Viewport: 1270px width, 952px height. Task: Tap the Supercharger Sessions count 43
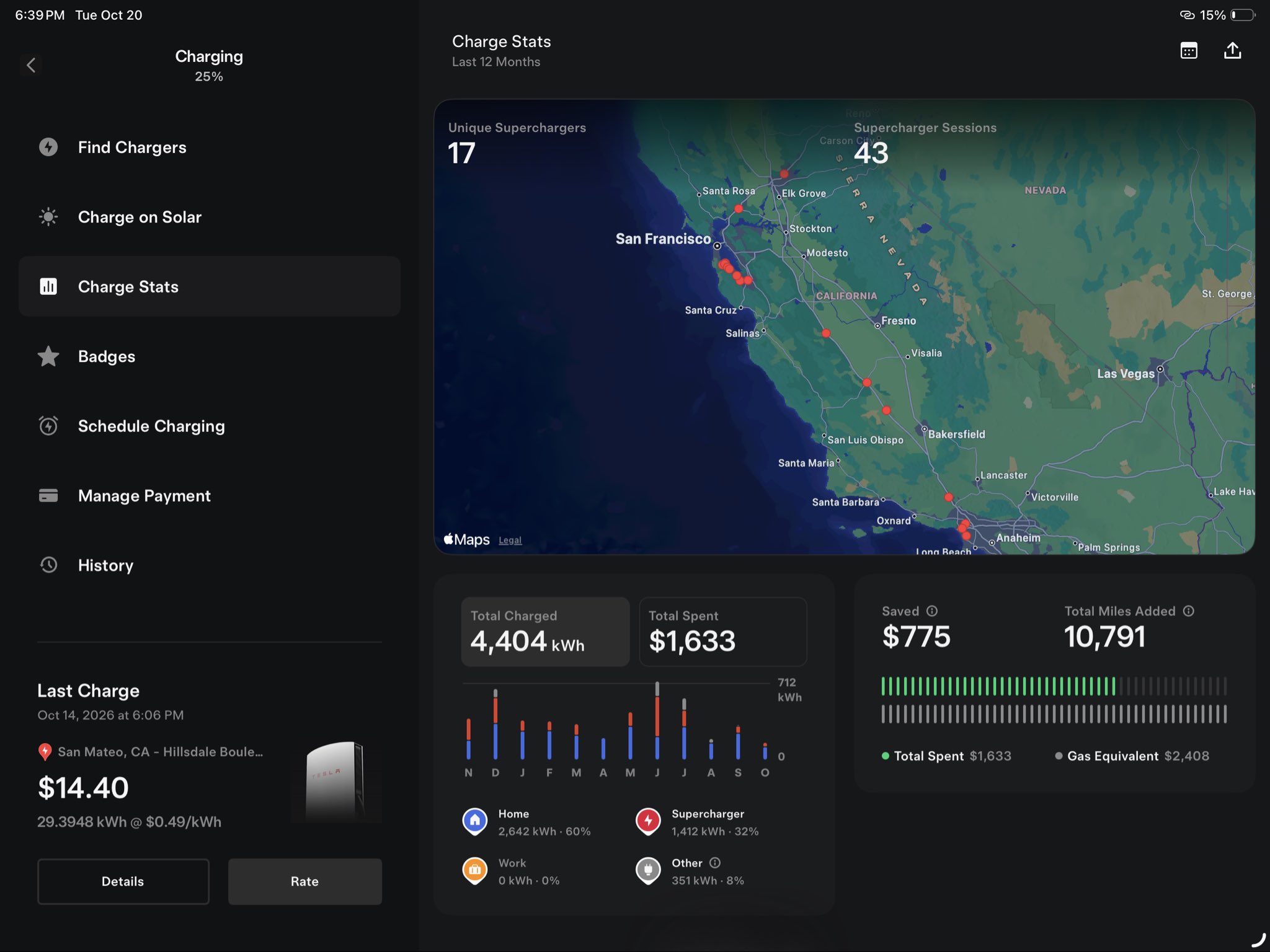point(871,153)
